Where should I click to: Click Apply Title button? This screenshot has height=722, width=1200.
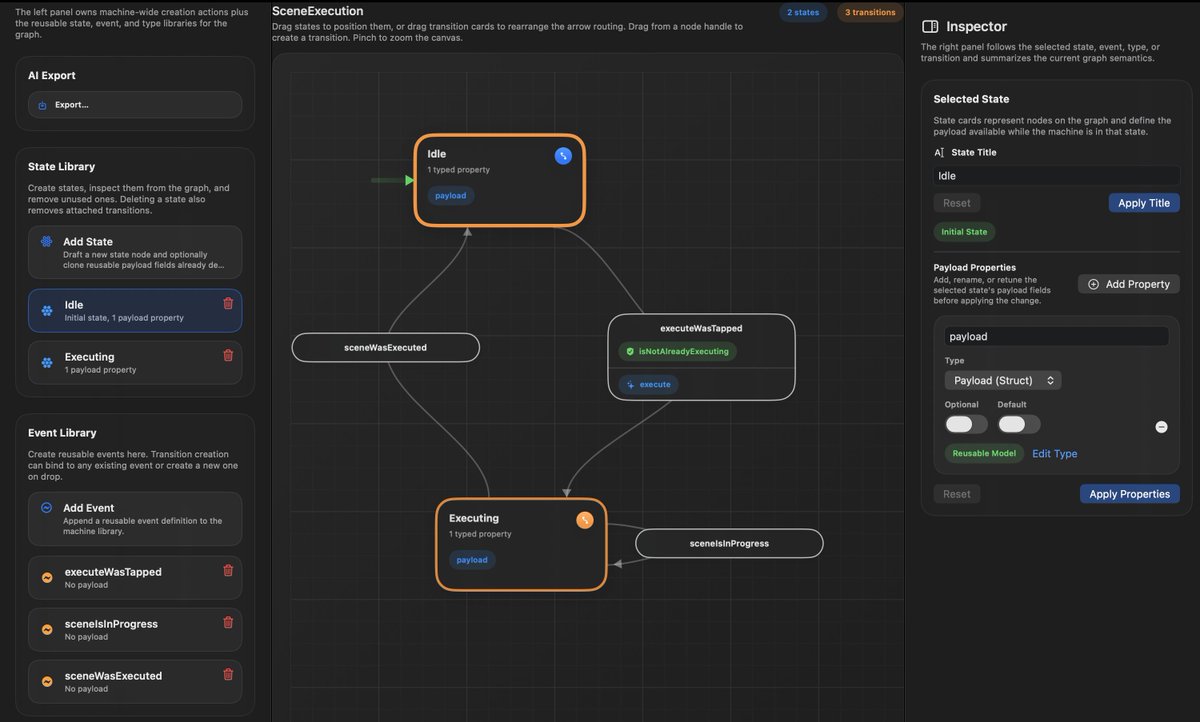click(1144, 203)
